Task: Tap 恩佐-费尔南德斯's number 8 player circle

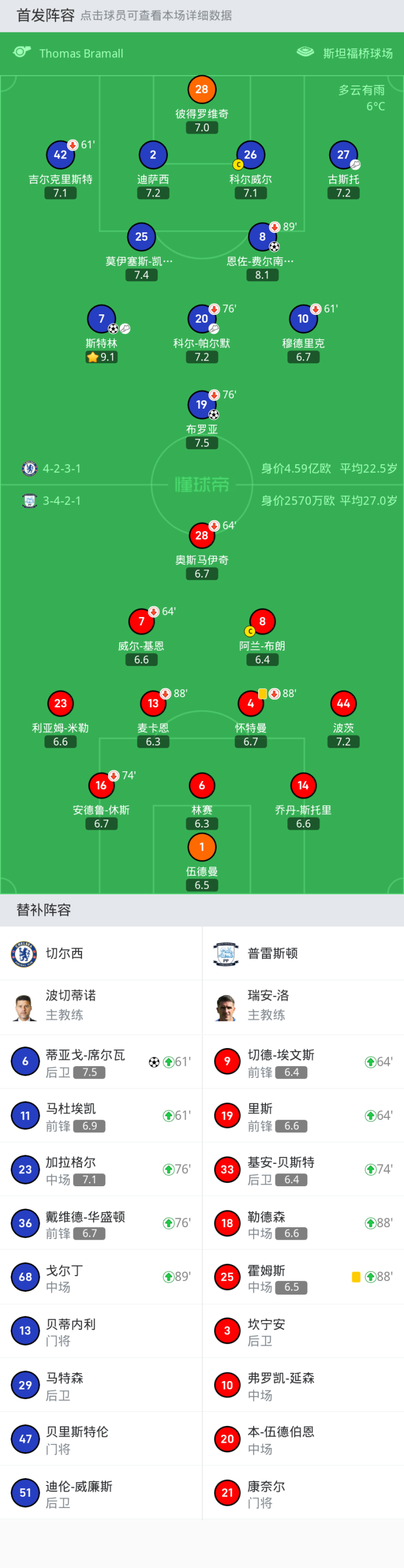Action: (261, 236)
